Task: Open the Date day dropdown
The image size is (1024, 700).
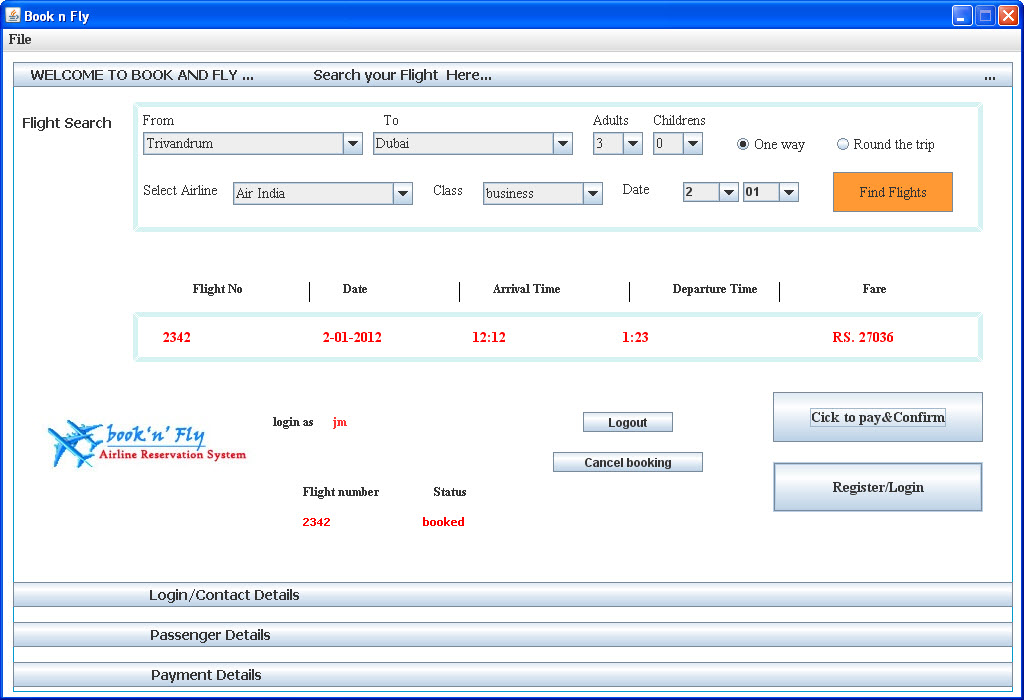Action: (711, 192)
